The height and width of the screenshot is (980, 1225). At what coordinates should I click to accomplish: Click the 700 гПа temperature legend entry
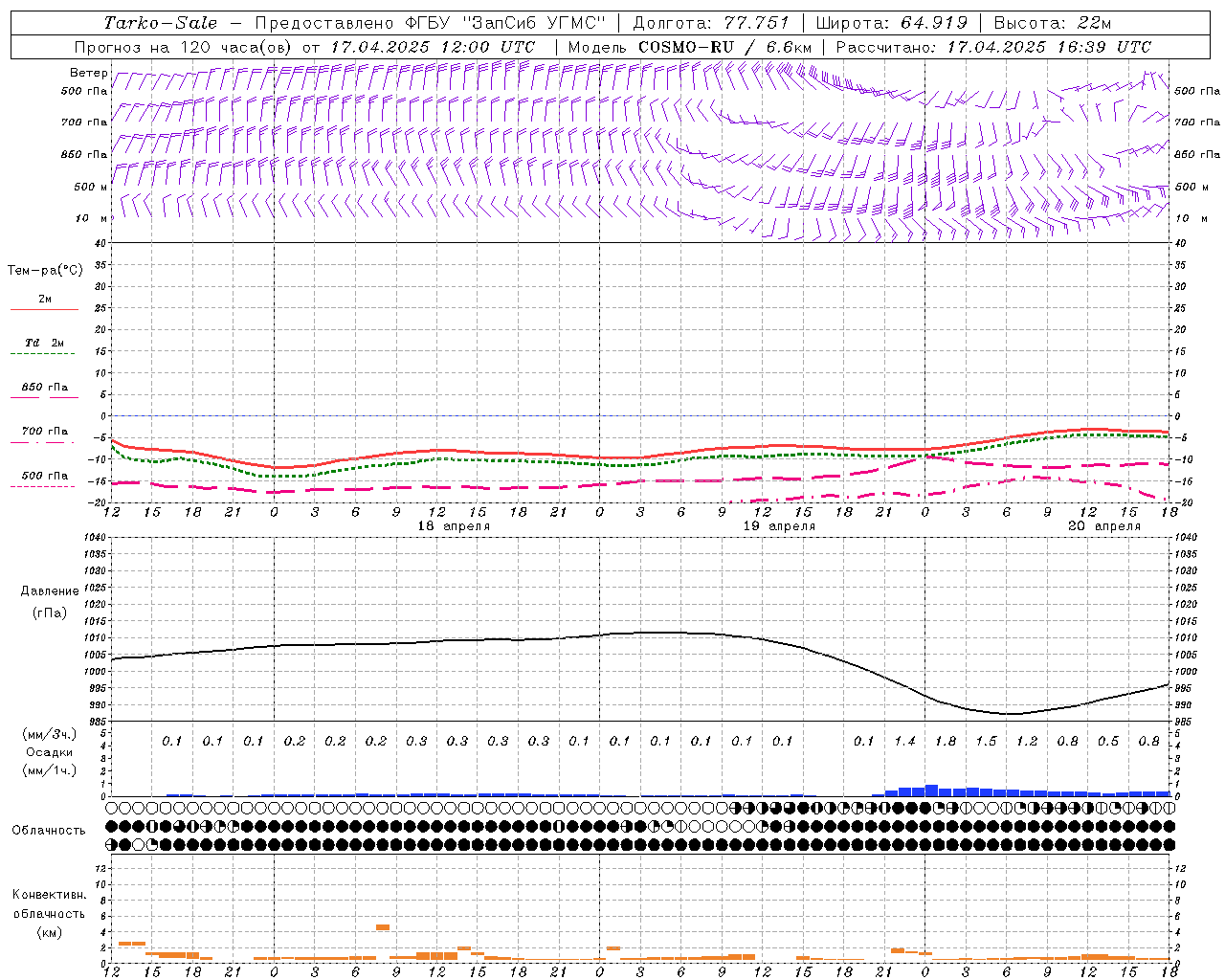44,432
